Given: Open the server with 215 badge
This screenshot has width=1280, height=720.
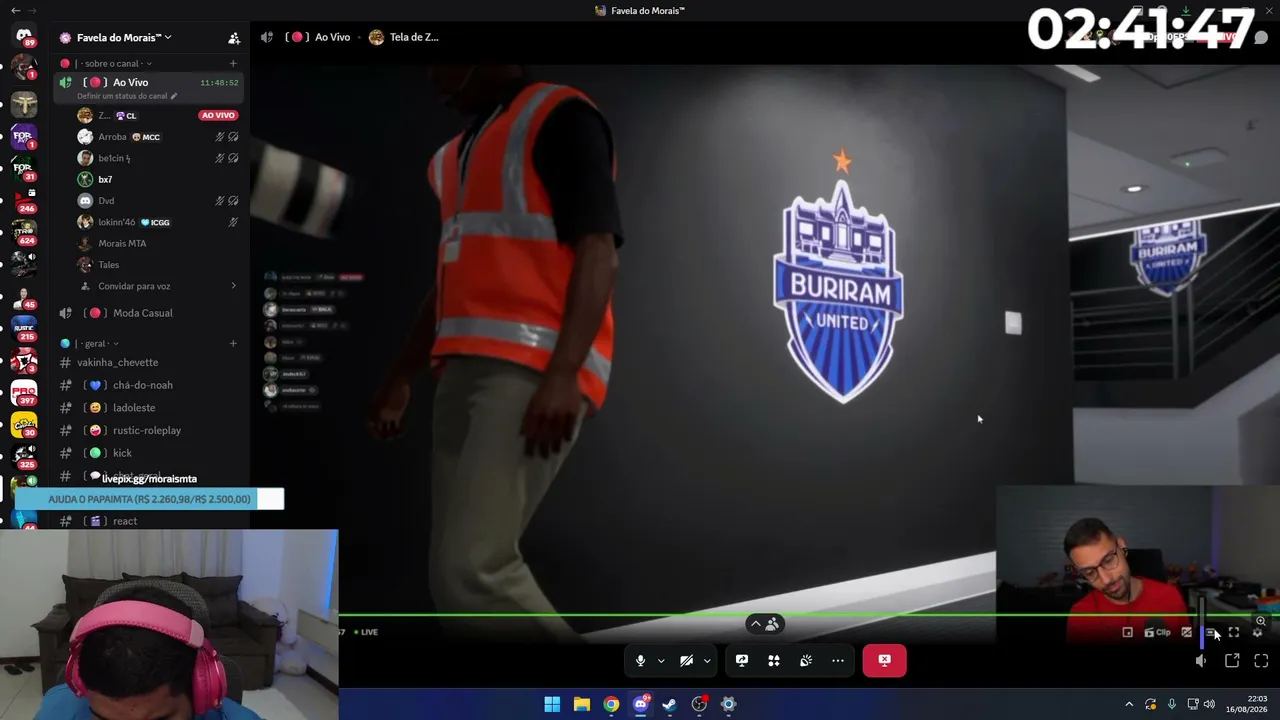Looking at the screenshot, I should pyautogui.click(x=24, y=328).
